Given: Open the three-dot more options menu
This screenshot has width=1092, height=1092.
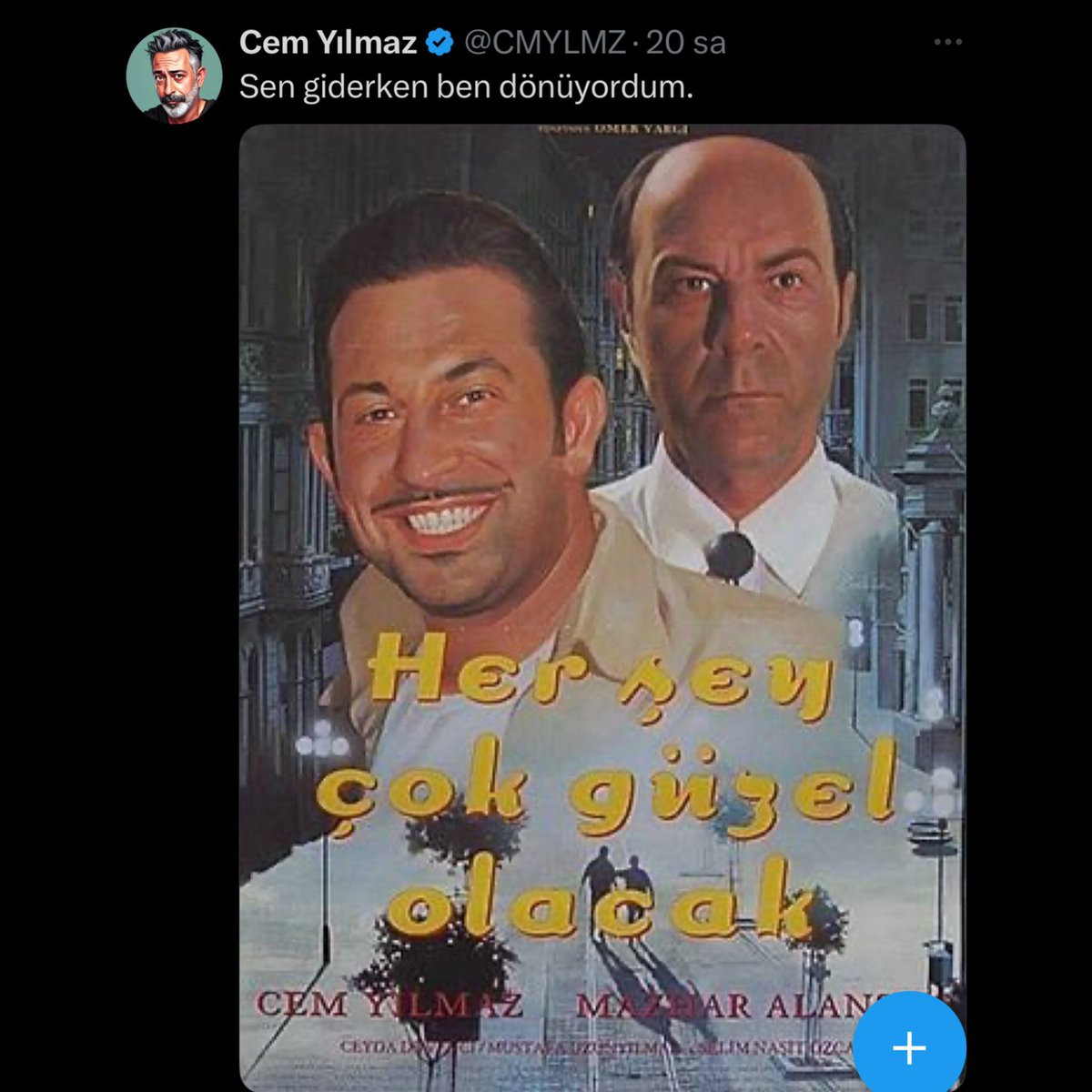Looking at the screenshot, I should (x=947, y=42).
